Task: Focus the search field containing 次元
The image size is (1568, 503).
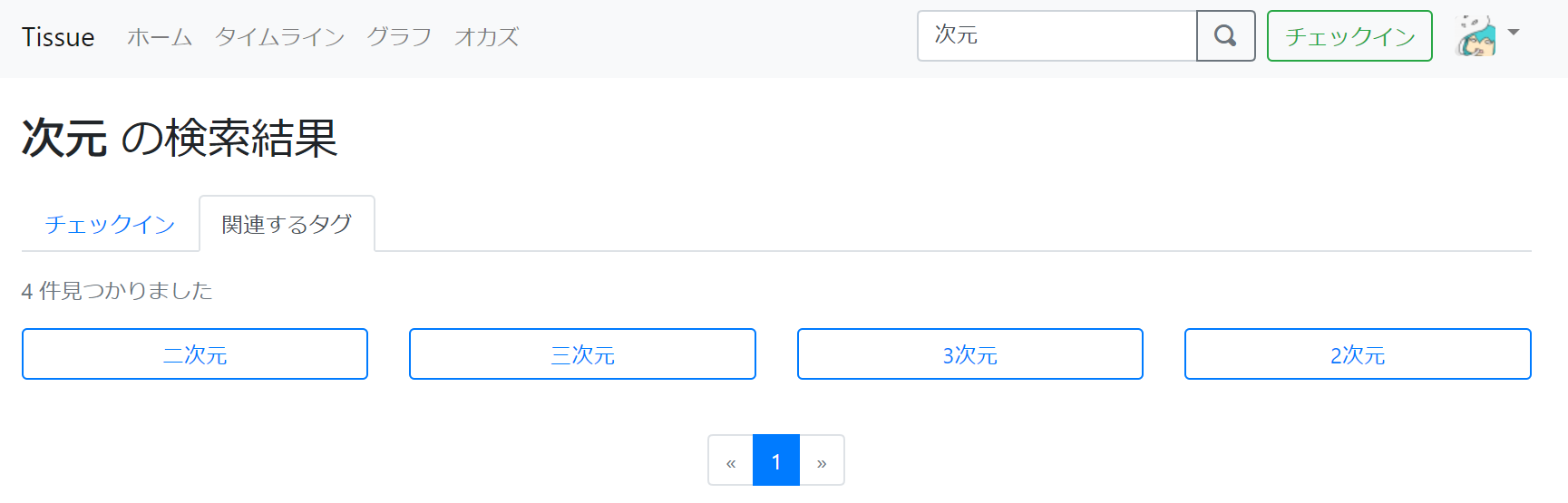Action: point(1057,36)
